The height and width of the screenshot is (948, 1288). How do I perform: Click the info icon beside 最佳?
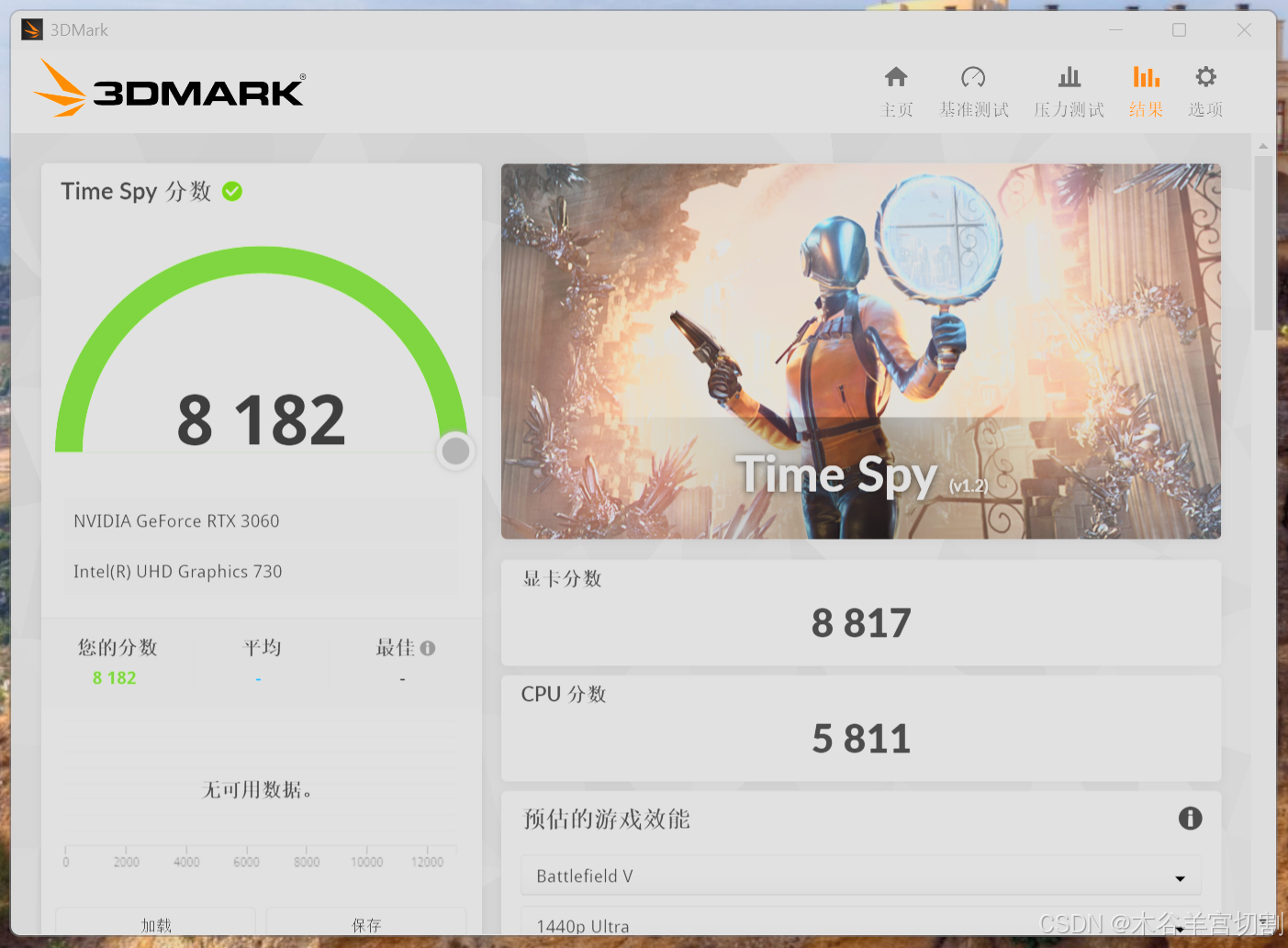428,648
